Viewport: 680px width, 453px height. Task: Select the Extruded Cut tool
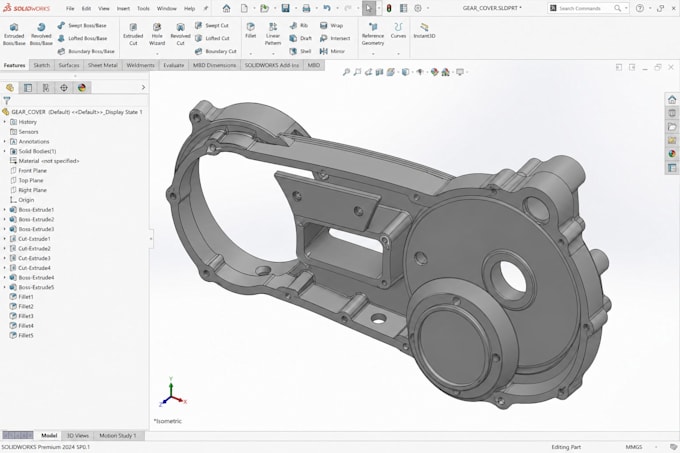pos(133,34)
